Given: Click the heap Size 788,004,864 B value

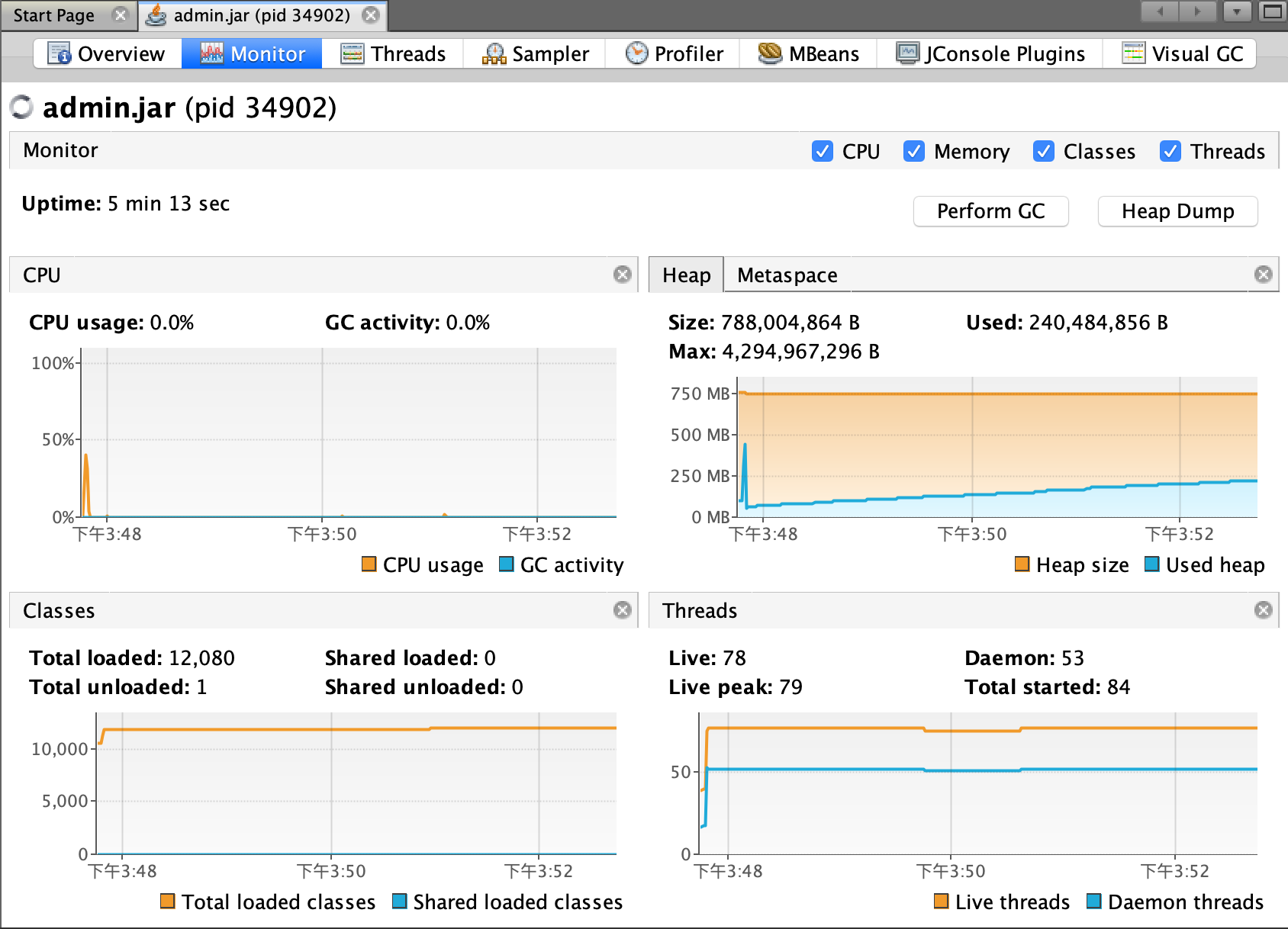Looking at the screenshot, I should (x=790, y=323).
